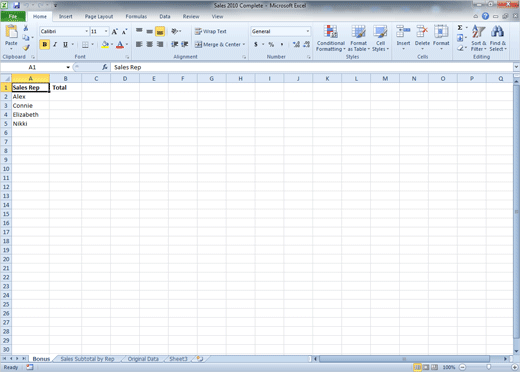Screen dimensions: 520x372
Task: Click the Insert Worksheet tab icon
Action: click(x=200, y=359)
